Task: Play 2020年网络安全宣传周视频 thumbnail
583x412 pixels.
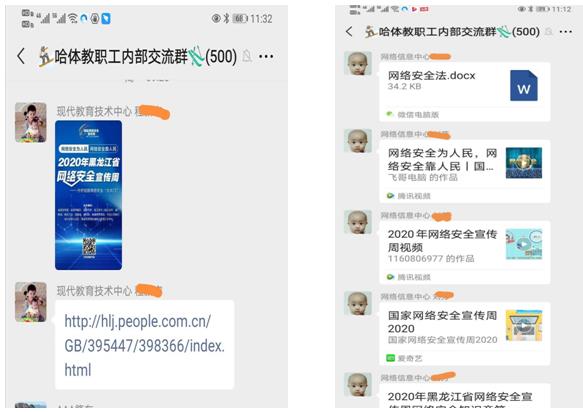Action: [x=524, y=244]
